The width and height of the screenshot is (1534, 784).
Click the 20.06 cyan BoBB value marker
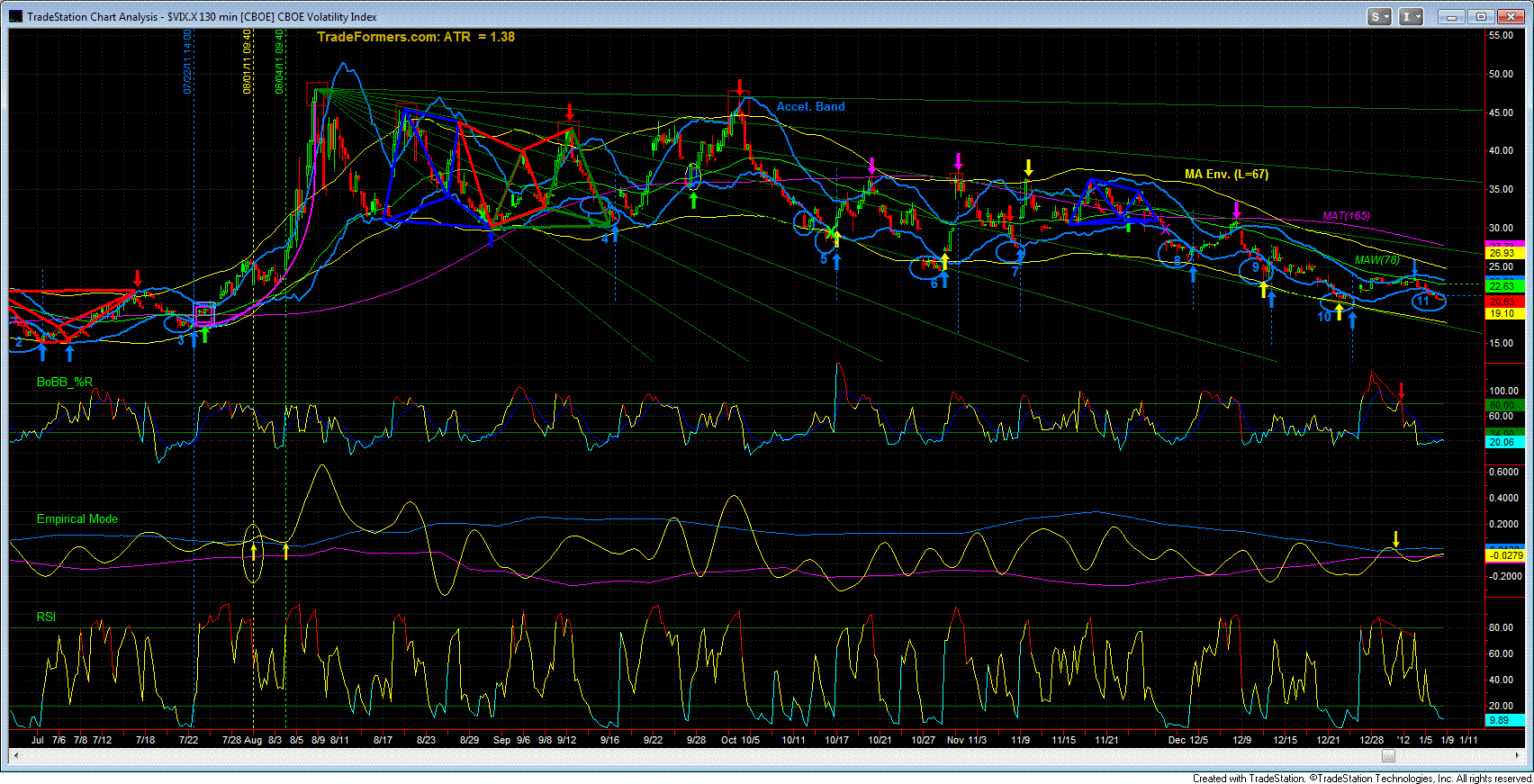[1503, 442]
